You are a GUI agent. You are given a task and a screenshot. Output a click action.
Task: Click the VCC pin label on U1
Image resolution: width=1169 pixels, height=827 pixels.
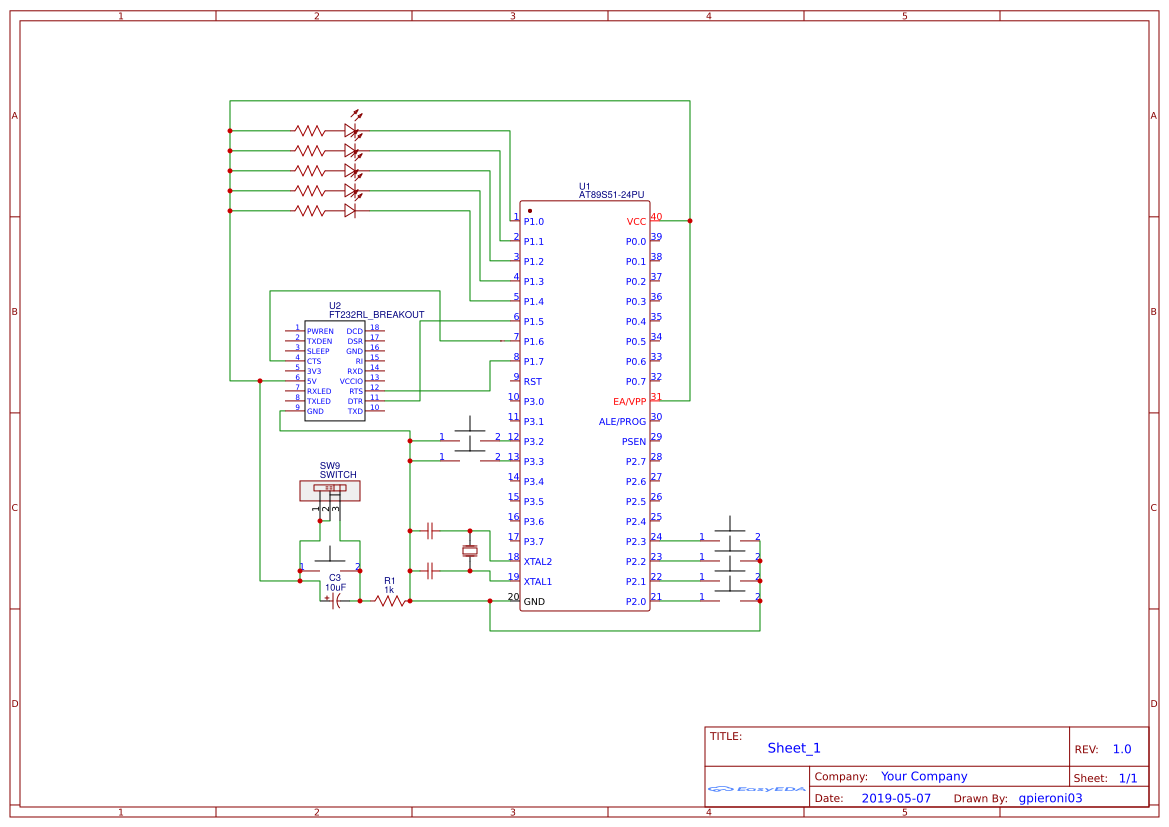tap(636, 221)
